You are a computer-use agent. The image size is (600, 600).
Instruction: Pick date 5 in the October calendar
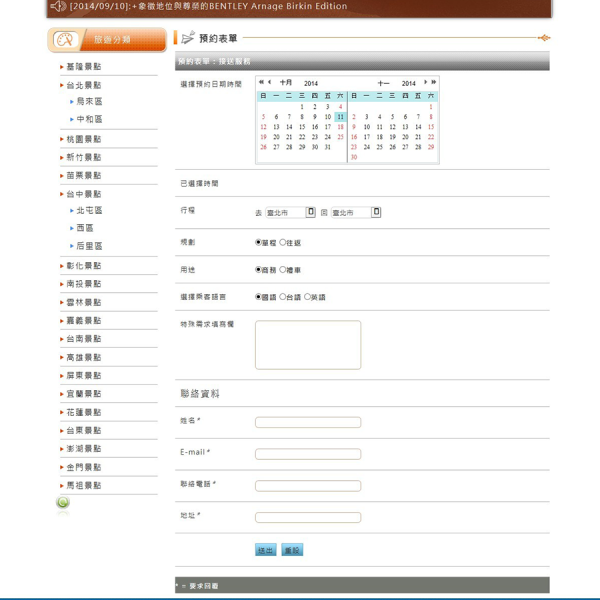click(x=263, y=117)
